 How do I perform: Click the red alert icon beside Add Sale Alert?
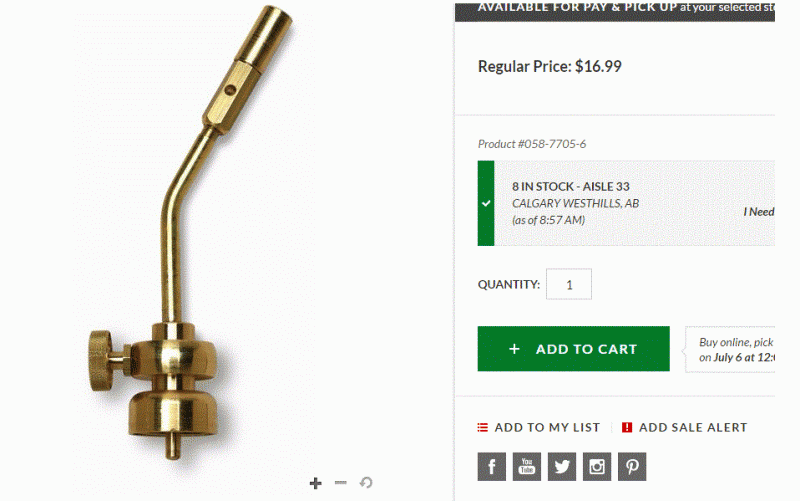(x=627, y=428)
